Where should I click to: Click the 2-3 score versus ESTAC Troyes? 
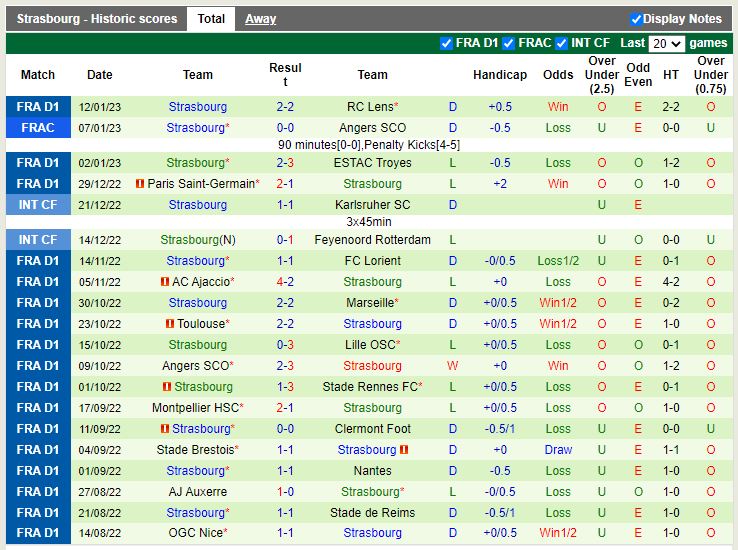tap(285, 163)
